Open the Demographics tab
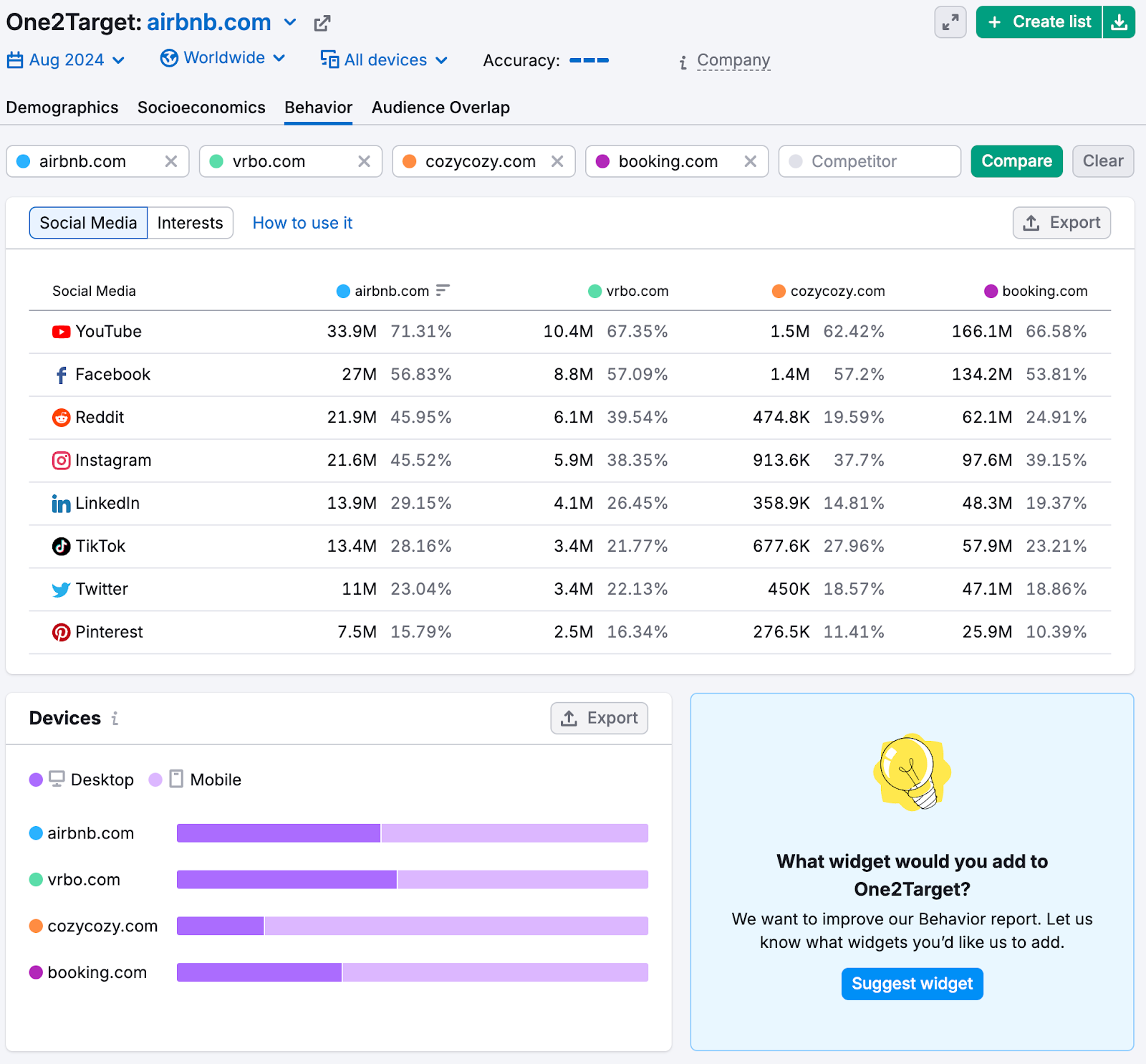The width and height of the screenshot is (1146, 1064). 62,107
